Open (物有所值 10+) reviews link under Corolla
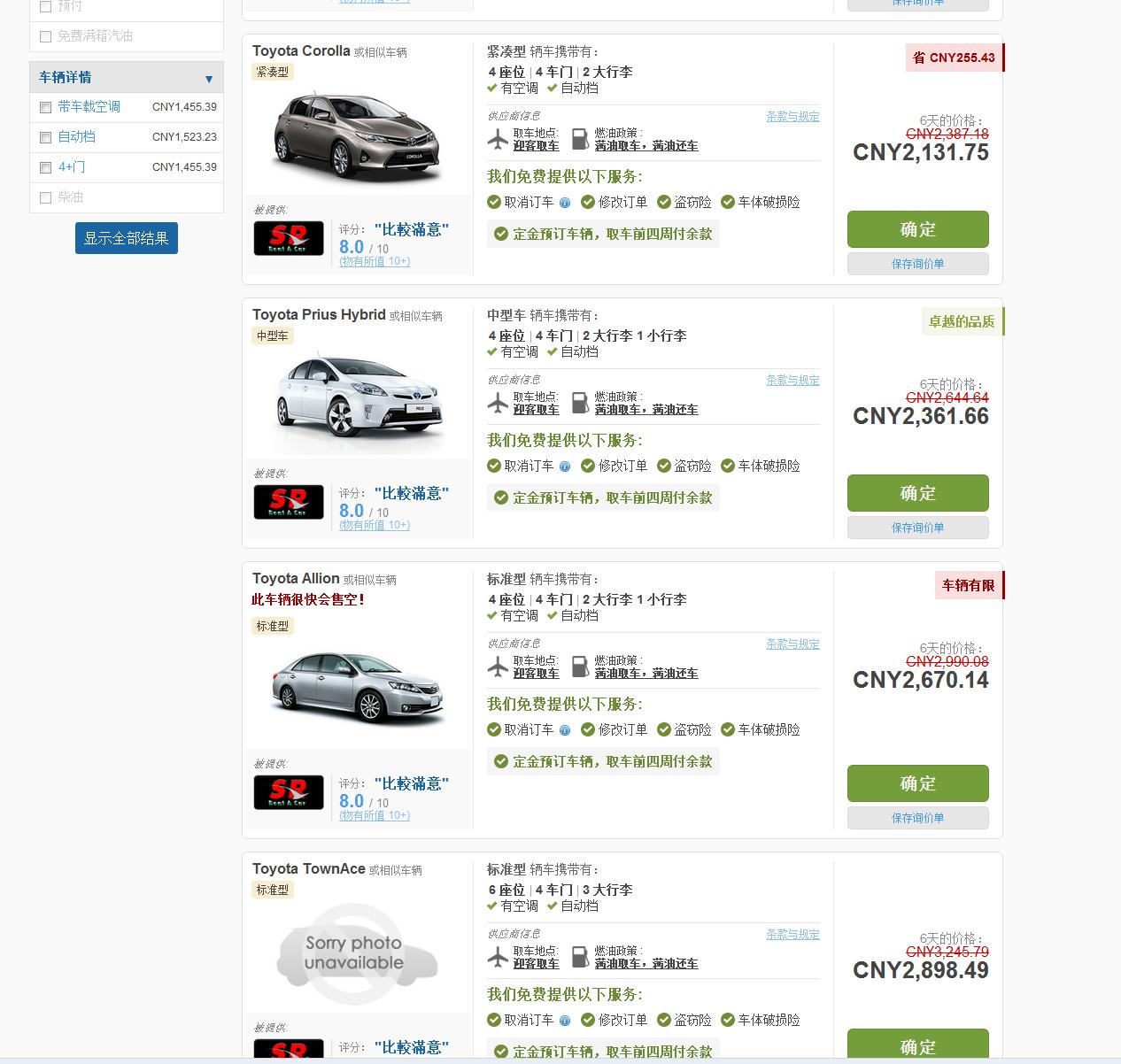 pos(375,262)
